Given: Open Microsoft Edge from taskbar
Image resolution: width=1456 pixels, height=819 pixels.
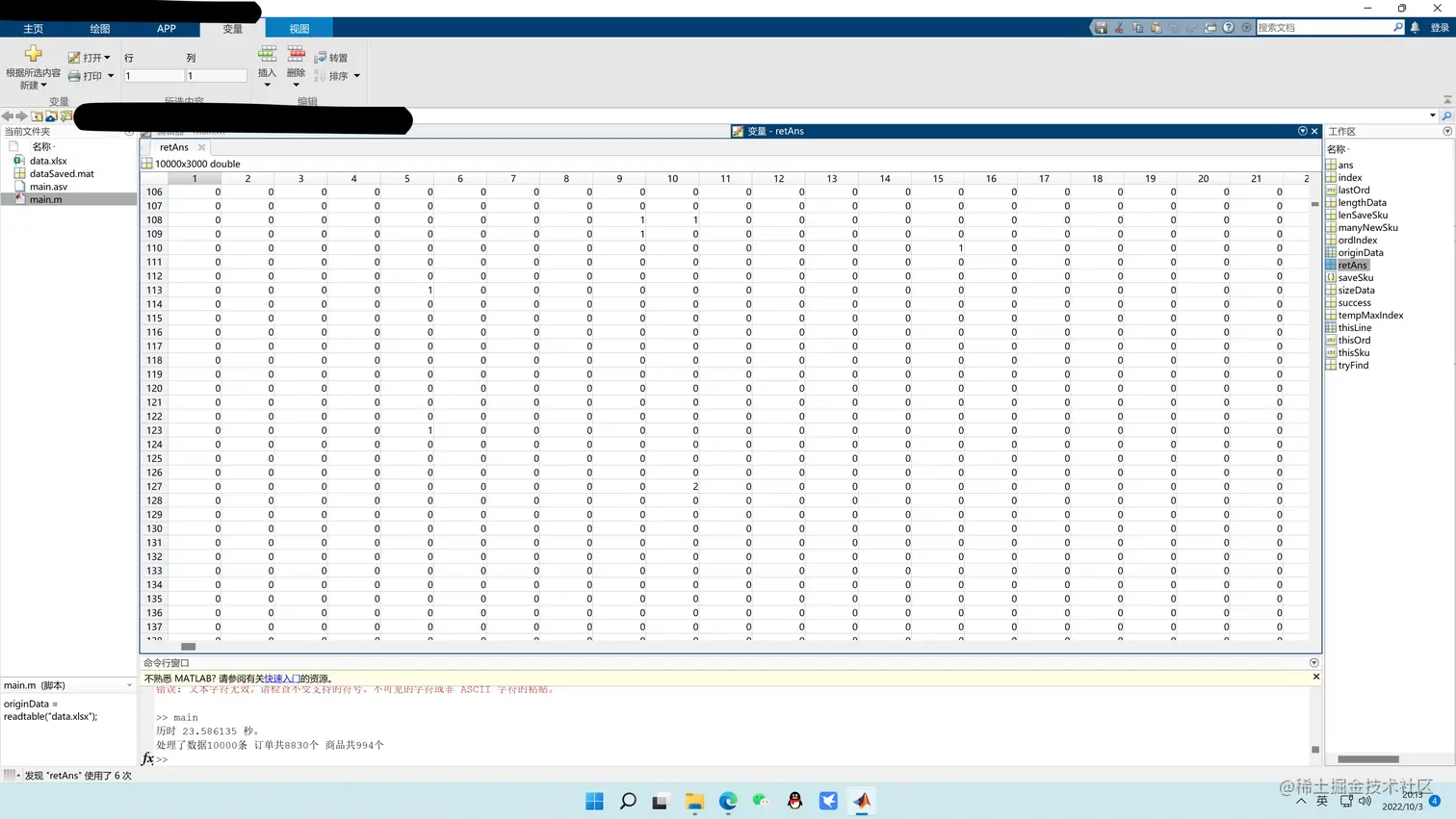Looking at the screenshot, I should (728, 801).
